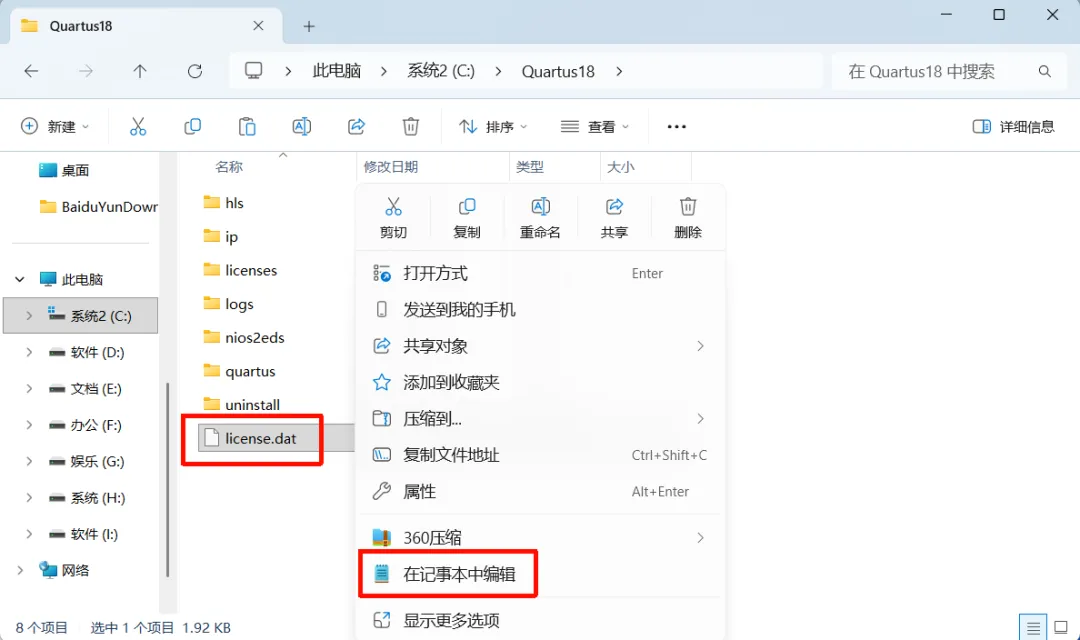Close the Quartus18 tab
Image resolution: width=1080 pixels, height=640 pixels.
[x=258, y=25]
